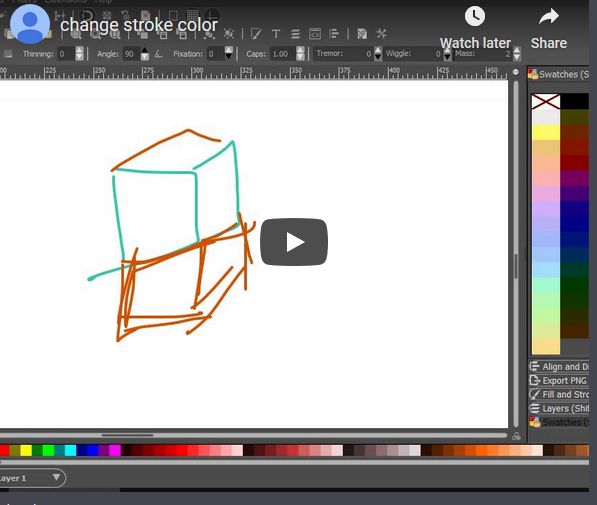Screen dimensions: 597x505
Task: Click the channel avatar icon
Action: tap(30, 24)
